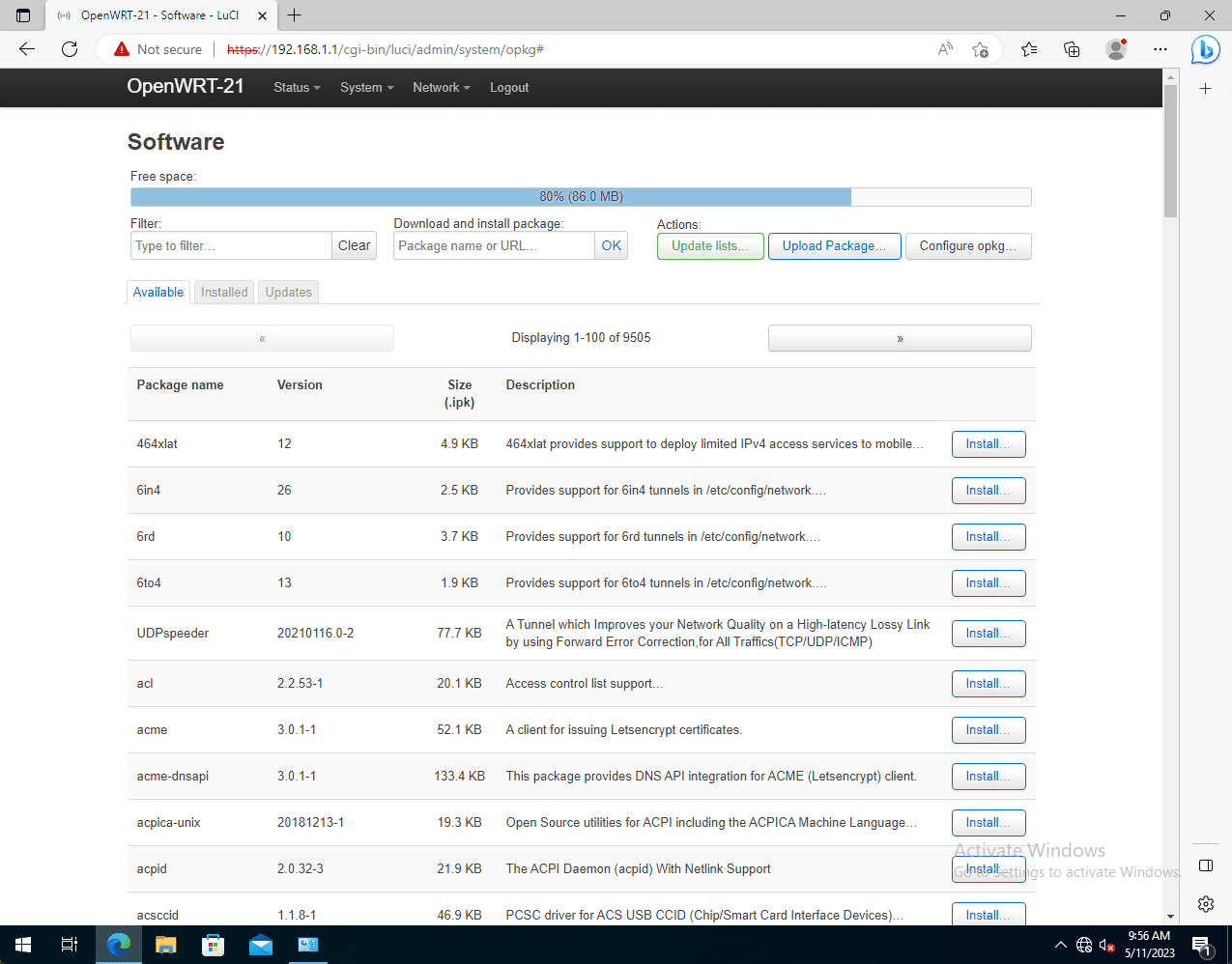Image resolution: width=1232 pixels, height=964 pixels.
Task: Open a new browser tab
Action: click(295, 15)
